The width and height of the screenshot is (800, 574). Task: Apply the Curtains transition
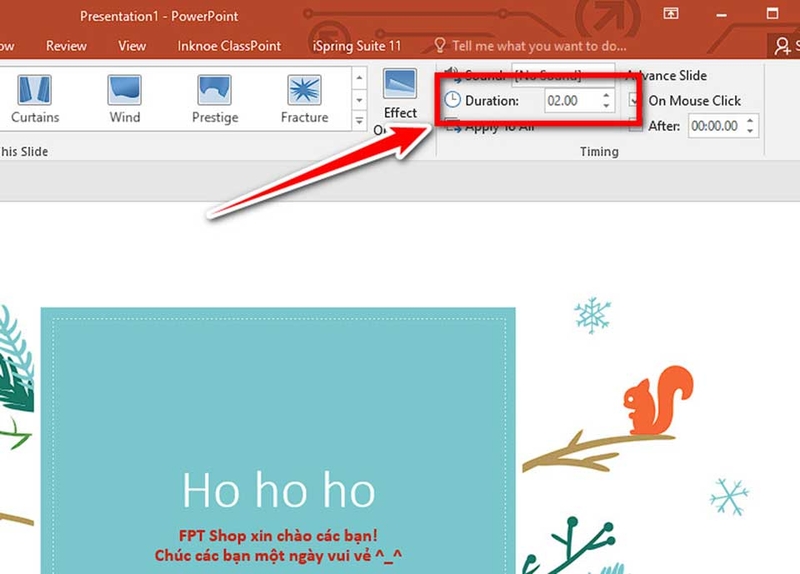tap(35, 99)
